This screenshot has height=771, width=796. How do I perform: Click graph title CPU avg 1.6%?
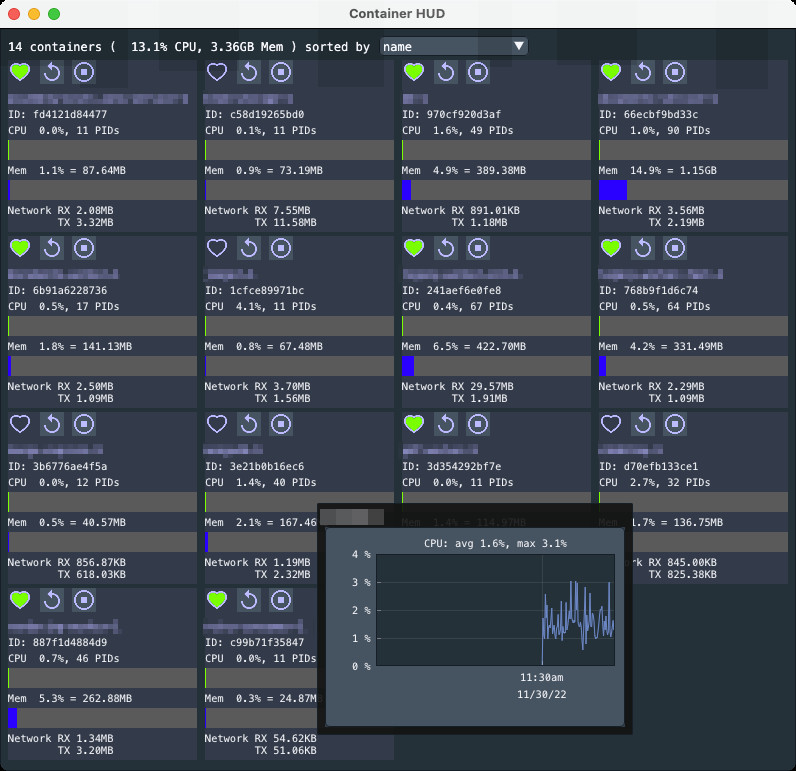(495, 544)
